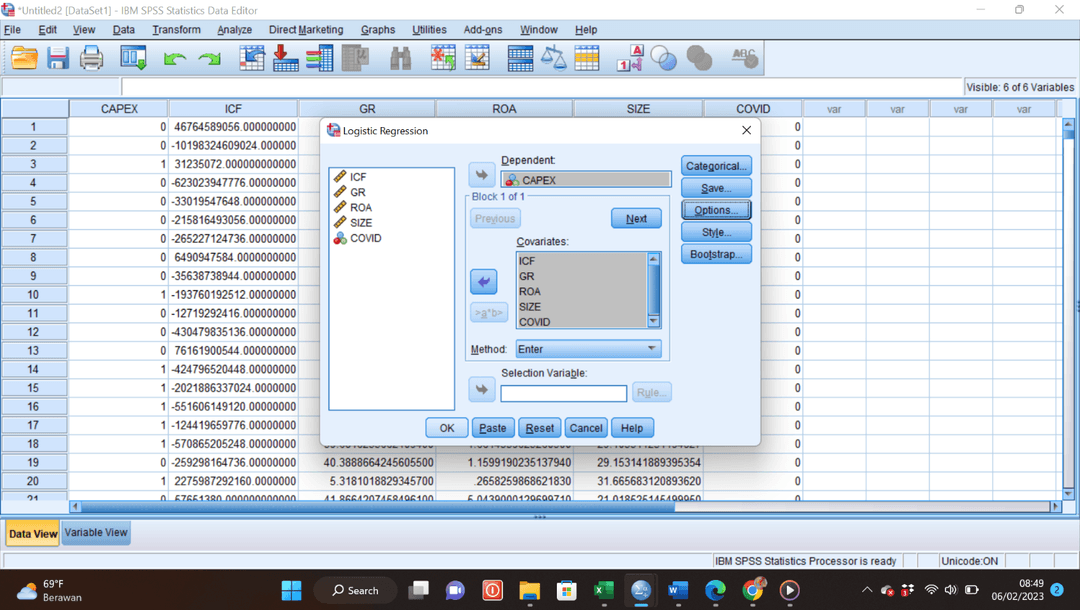Click the Bootstrap... button
This screenshot has width=1080, height=610.
tap(716, 254)
